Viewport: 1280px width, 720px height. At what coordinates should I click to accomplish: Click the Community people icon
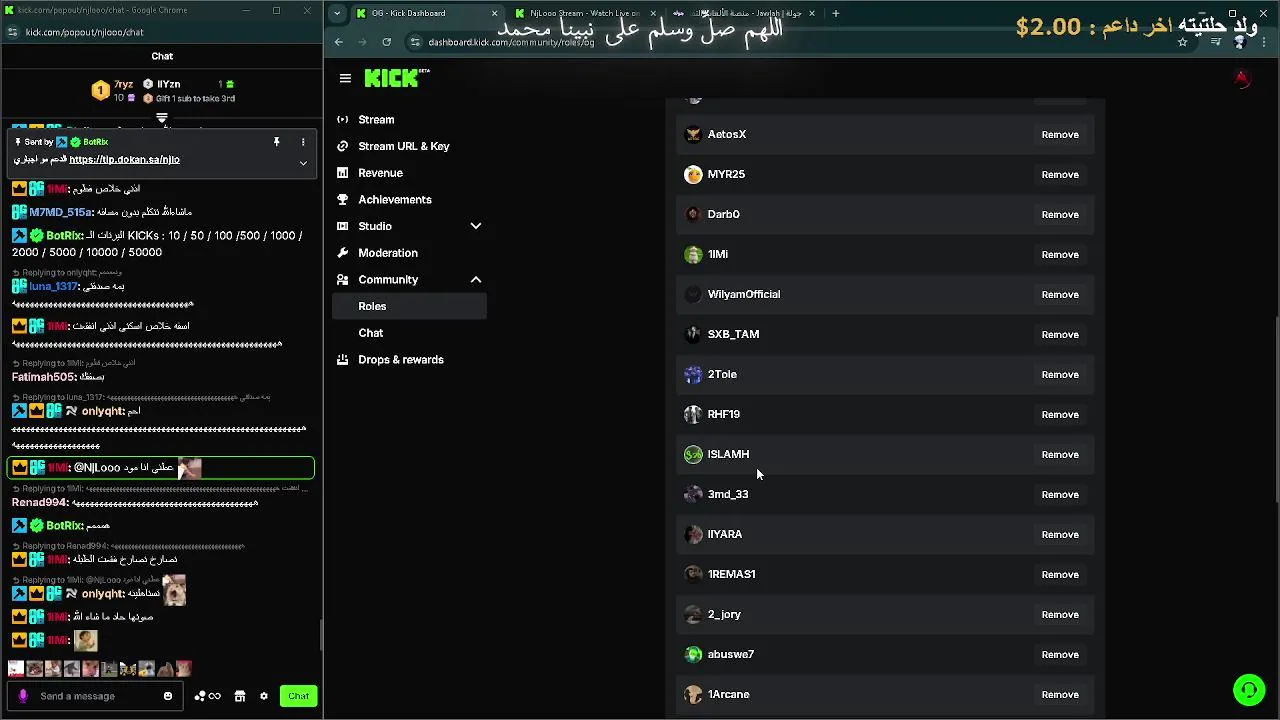(343, 280)
